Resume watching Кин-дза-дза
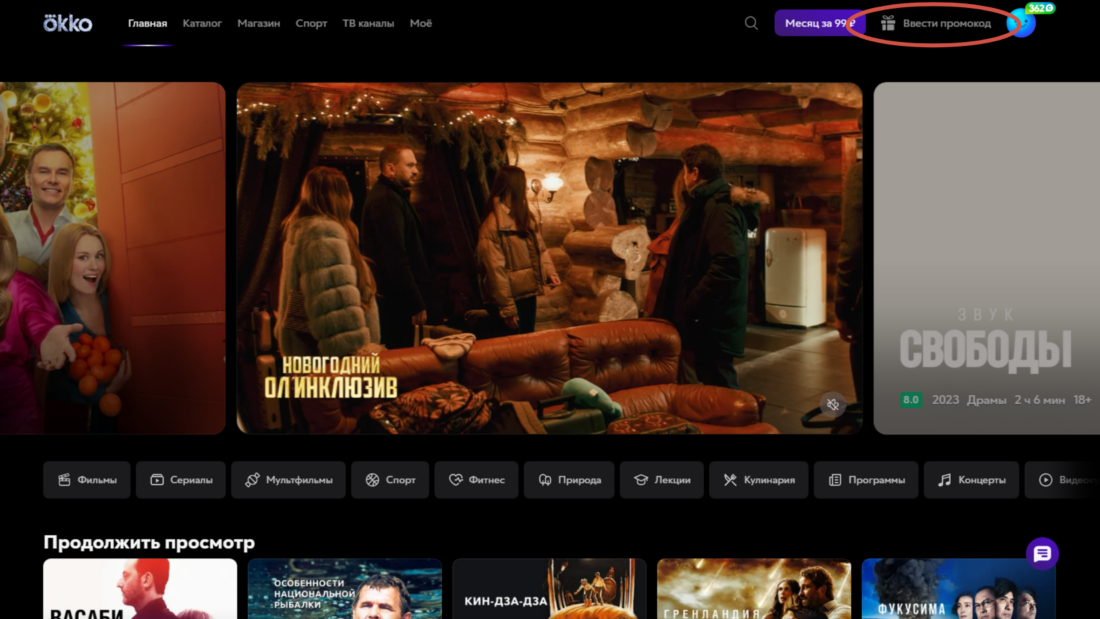Viewport: 1100px width, 619px height. click(x=549, y=589)
